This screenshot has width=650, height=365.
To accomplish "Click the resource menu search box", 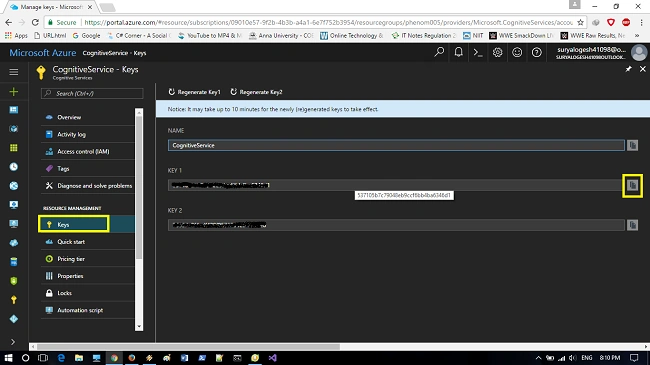I will [92, 93].
